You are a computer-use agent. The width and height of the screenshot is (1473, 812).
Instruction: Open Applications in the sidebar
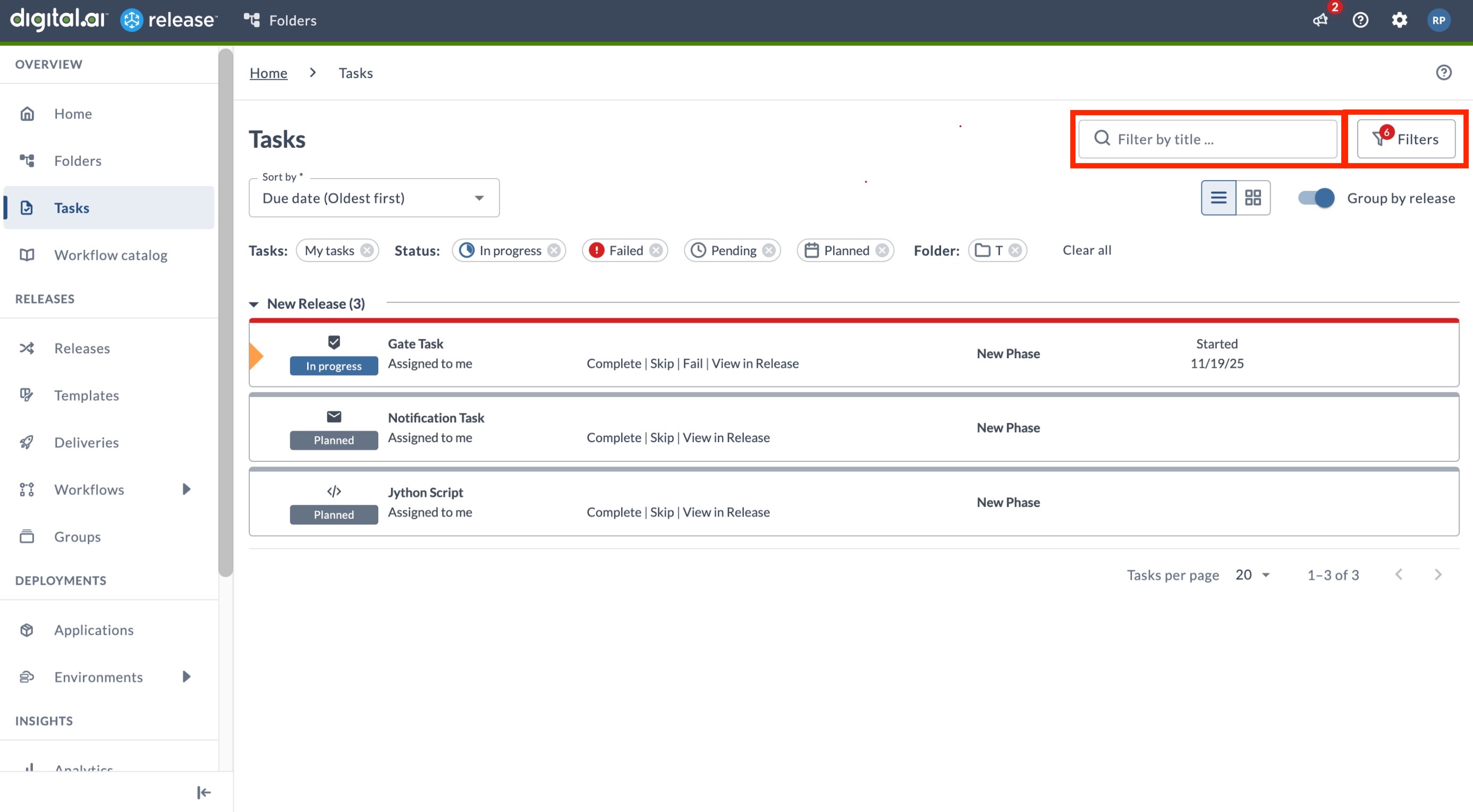point(94,630)
